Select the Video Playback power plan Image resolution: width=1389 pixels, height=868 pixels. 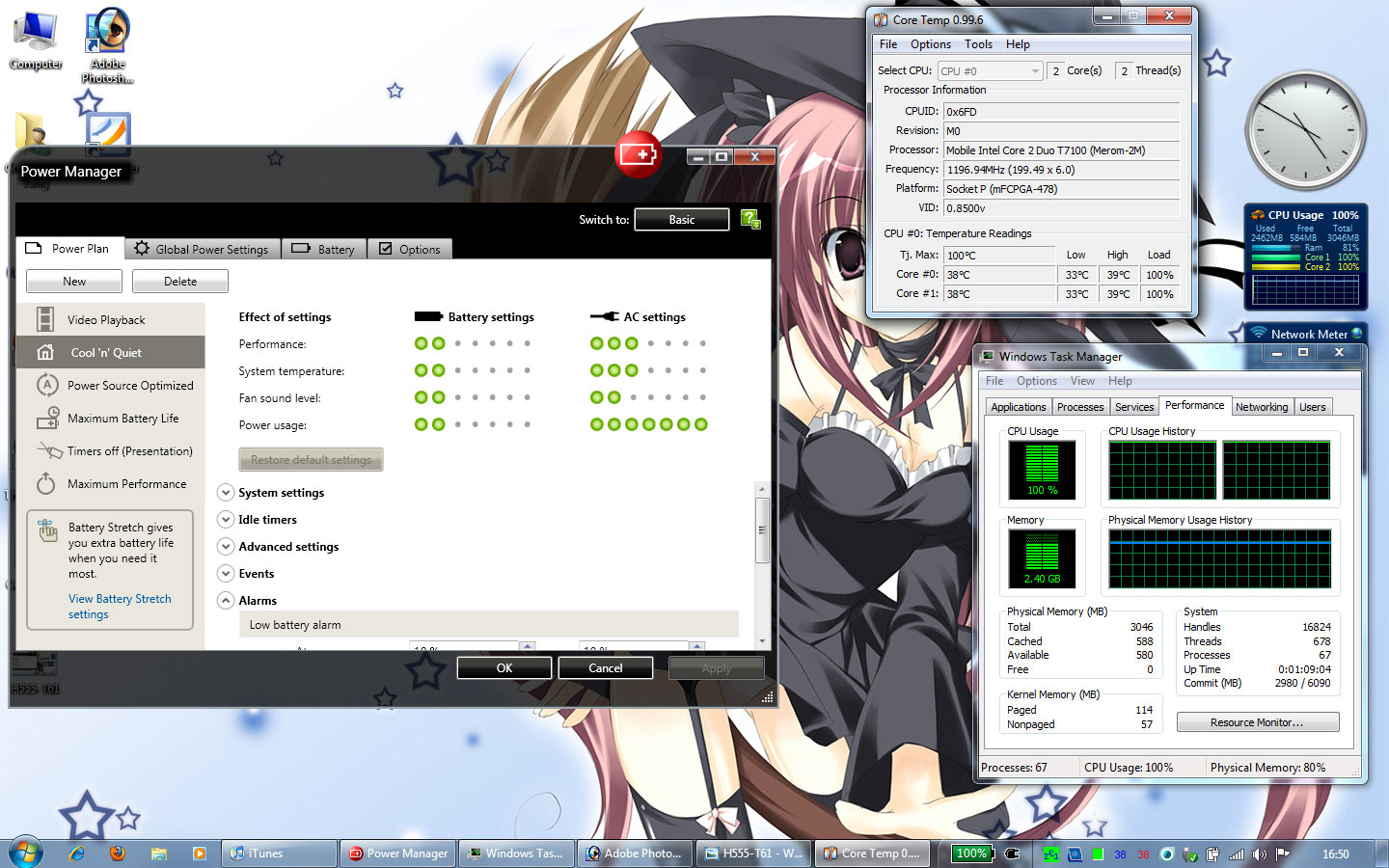(110, 320)
